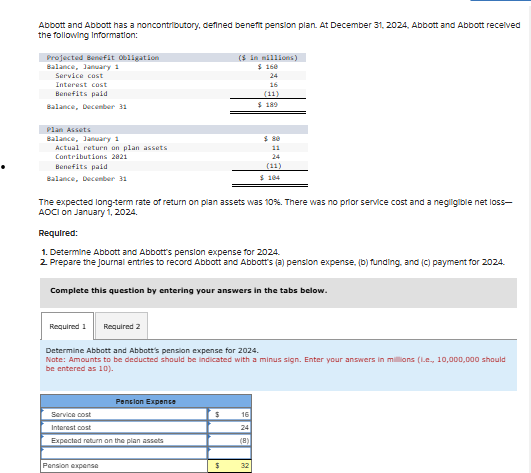Open the Interest cost row label dropdown
Image resolution: width=531 pixels, height=473 pixels.
124,428
